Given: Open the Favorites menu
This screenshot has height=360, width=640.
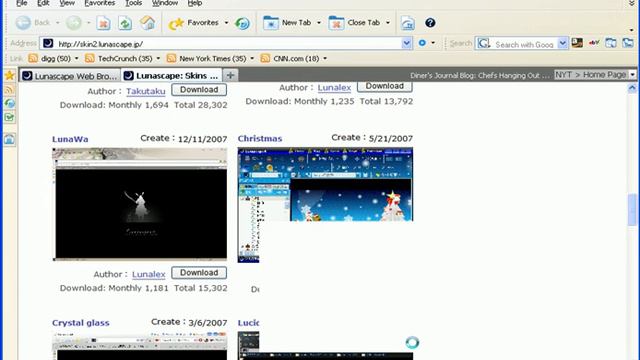Looking at the screenshot, I should pos(100,3).
